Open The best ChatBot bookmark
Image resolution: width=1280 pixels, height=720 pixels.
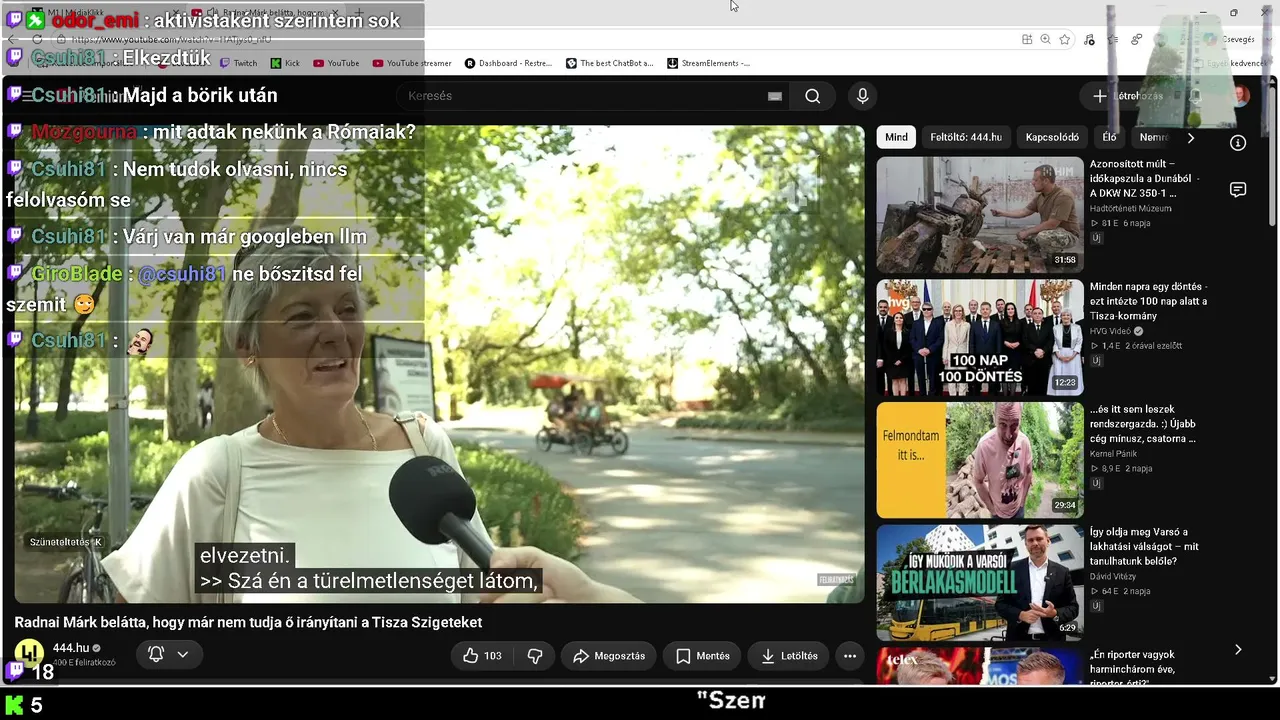610,63
